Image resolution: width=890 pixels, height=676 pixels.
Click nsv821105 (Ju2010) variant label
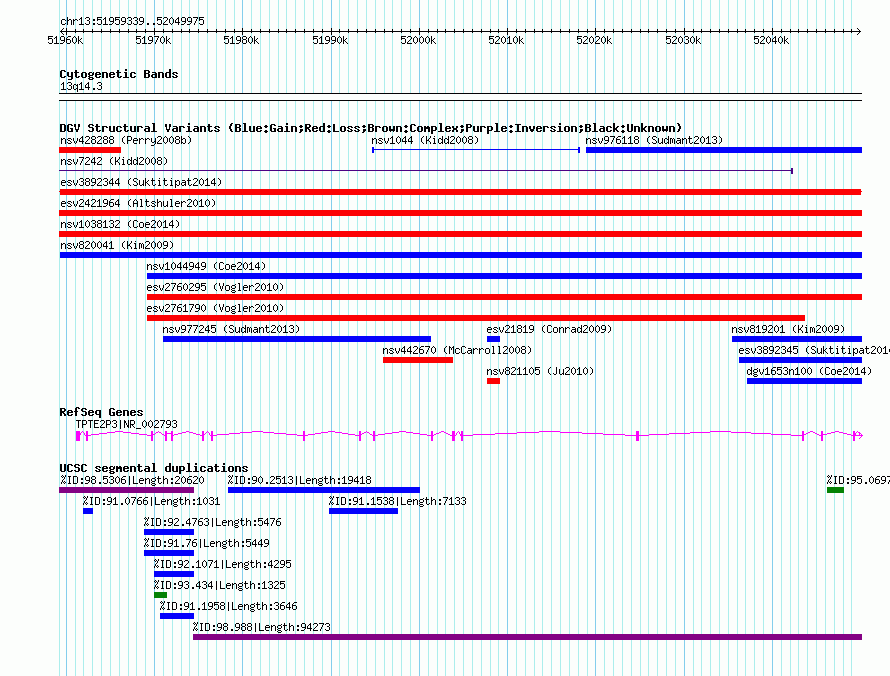point(540,371)
